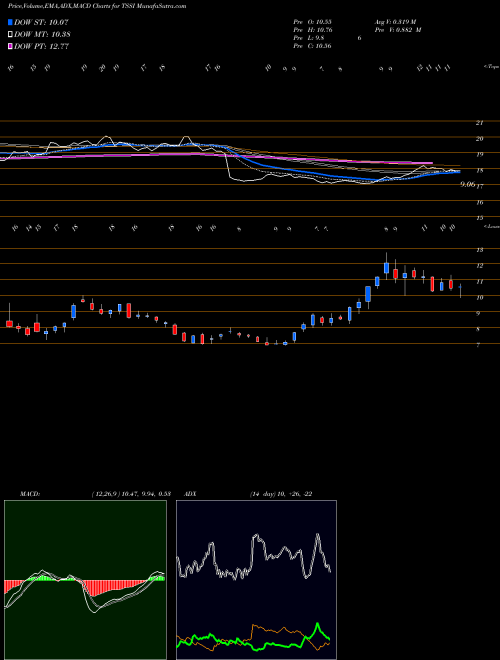Screen dimensions: 500x660
Task: Click the 'Pre V: 0.882 M' value
Action: click(397, 30)
